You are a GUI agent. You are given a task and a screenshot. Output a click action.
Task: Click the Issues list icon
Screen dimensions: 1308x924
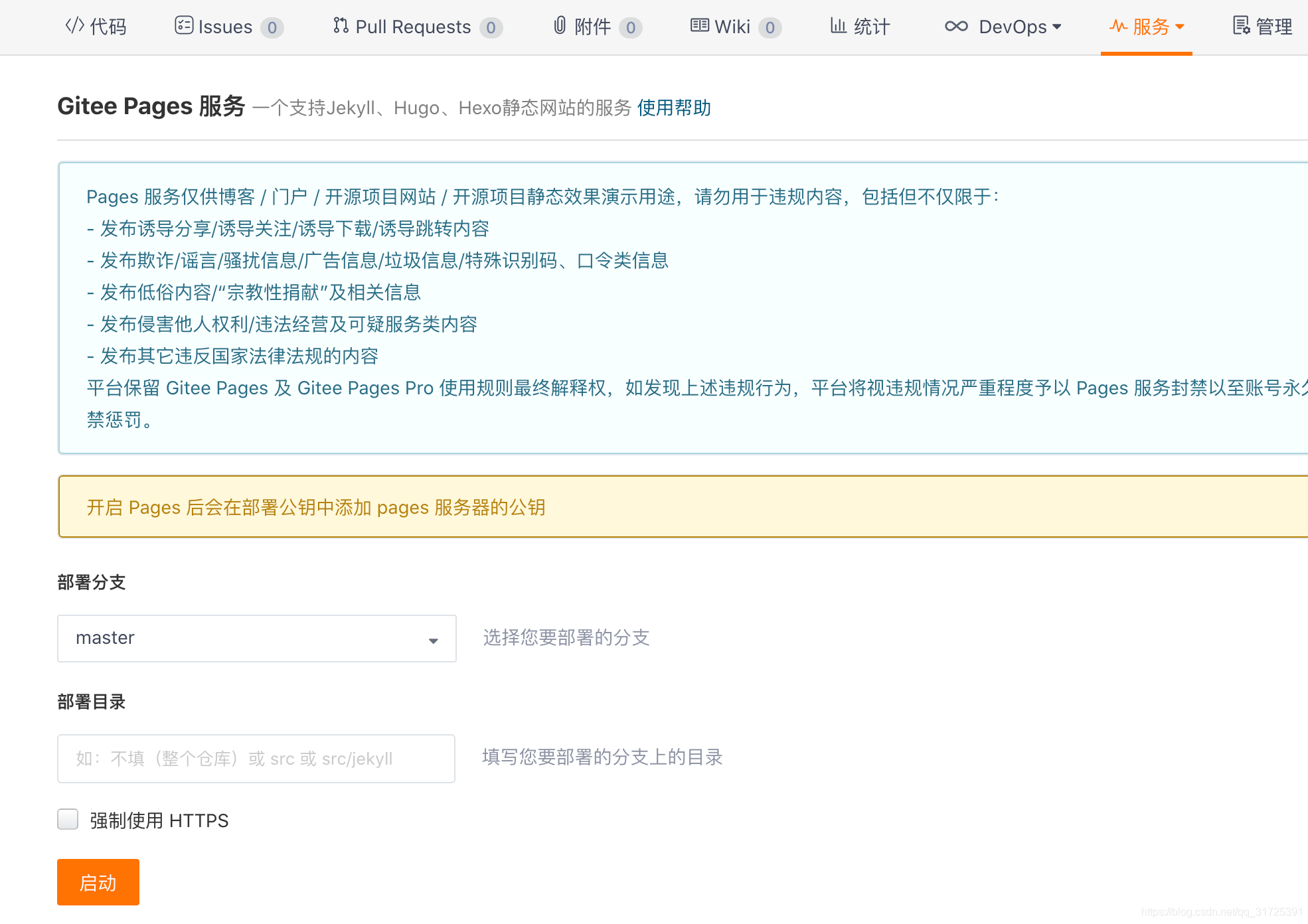pos(184,26)
